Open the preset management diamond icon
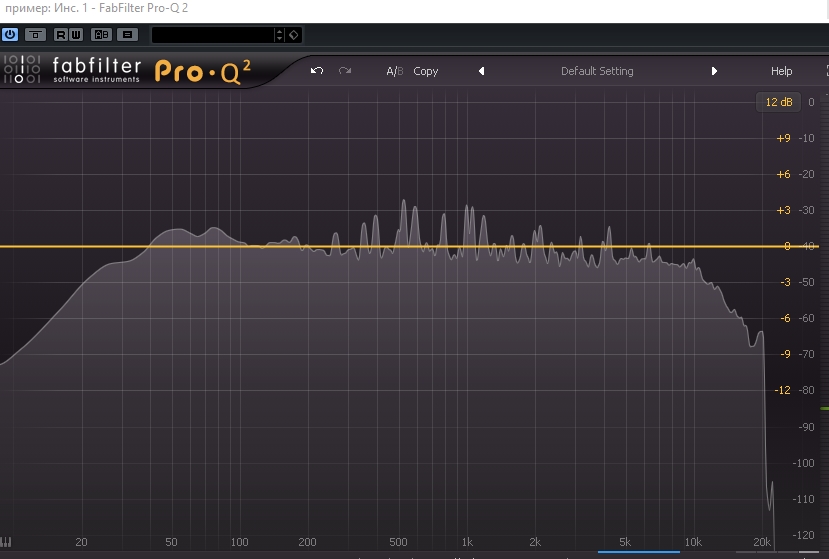 click(293, 35)
